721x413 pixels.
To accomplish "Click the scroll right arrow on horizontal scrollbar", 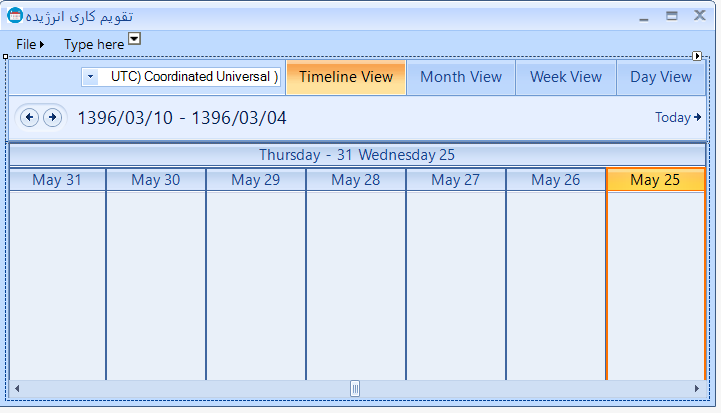I will pyautogui.click(x=697, y=388).
